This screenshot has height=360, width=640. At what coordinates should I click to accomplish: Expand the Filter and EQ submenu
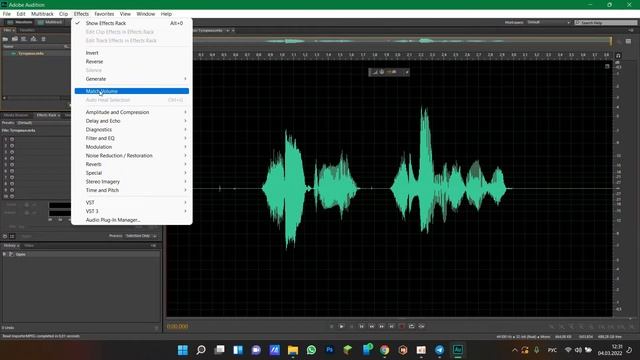click(131, 138)
